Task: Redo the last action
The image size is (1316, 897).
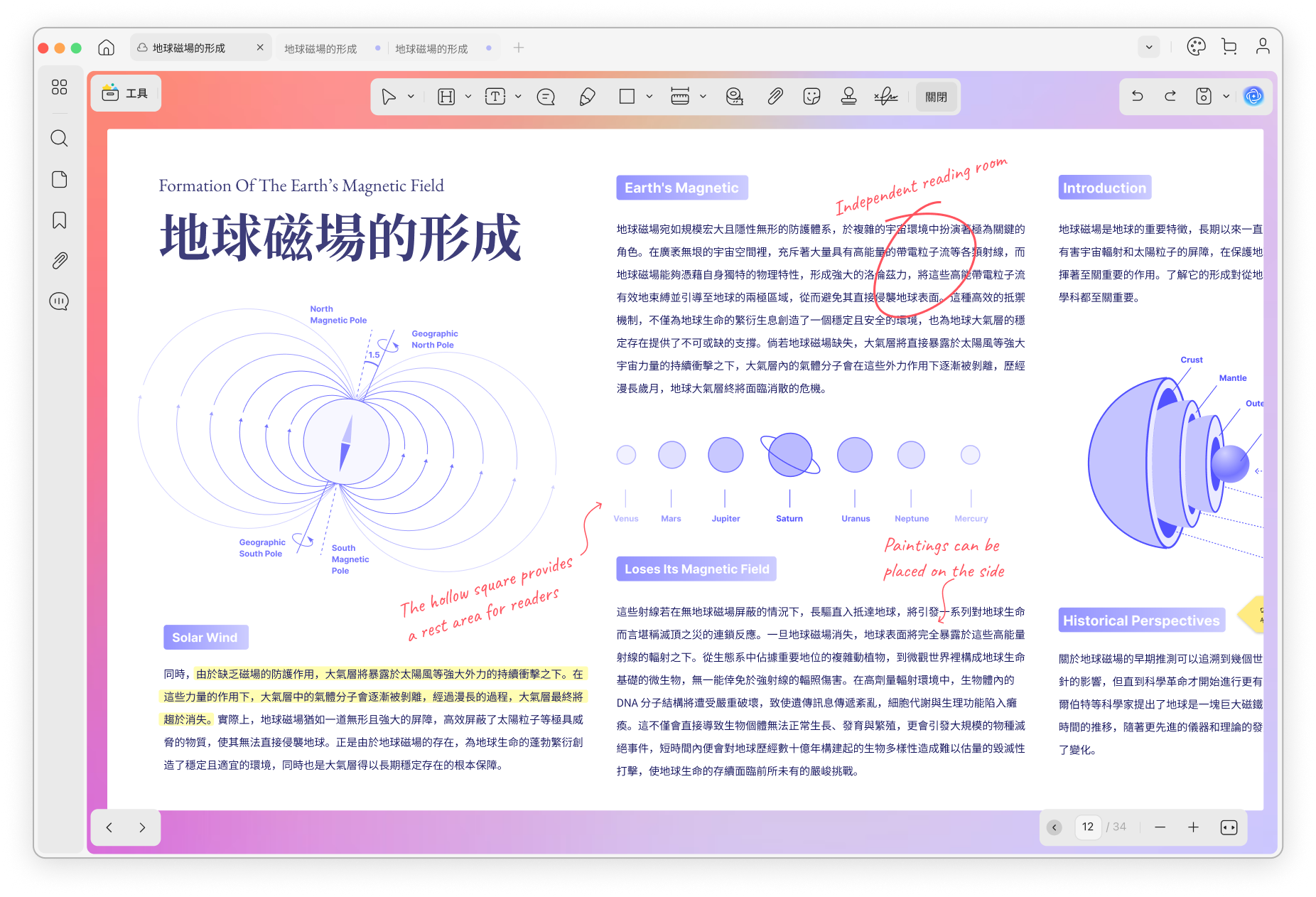Action: 1170,96
